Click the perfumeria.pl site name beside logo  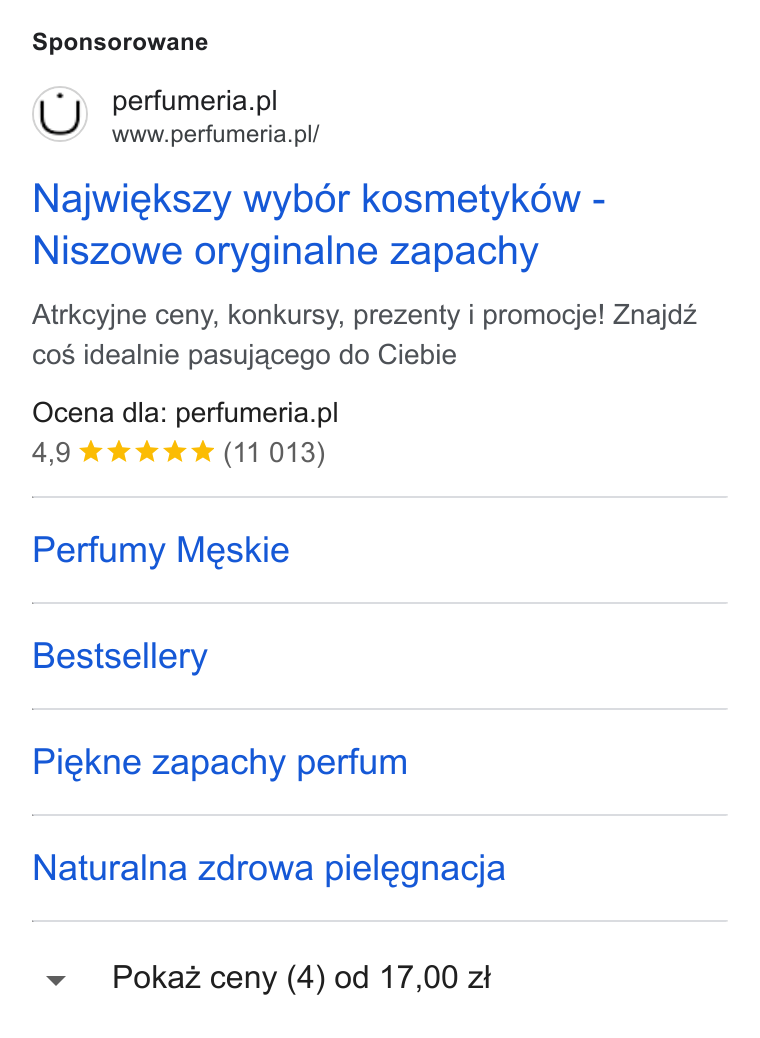point(195,101)
